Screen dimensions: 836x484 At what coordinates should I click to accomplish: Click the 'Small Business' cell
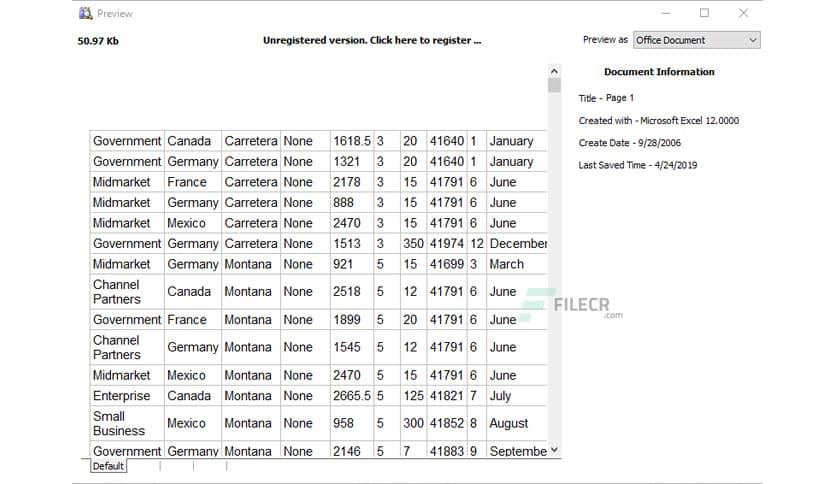click(127, 423)
